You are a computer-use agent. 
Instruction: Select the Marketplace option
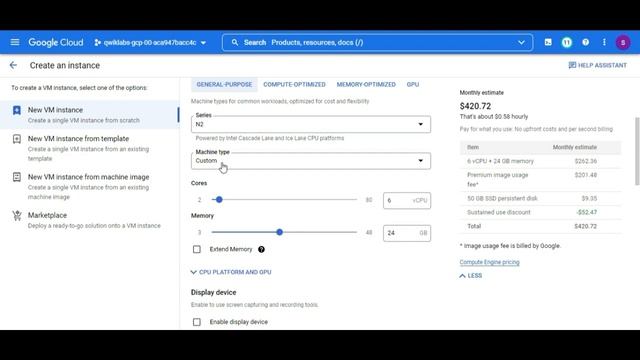click(x=89, y=220)
